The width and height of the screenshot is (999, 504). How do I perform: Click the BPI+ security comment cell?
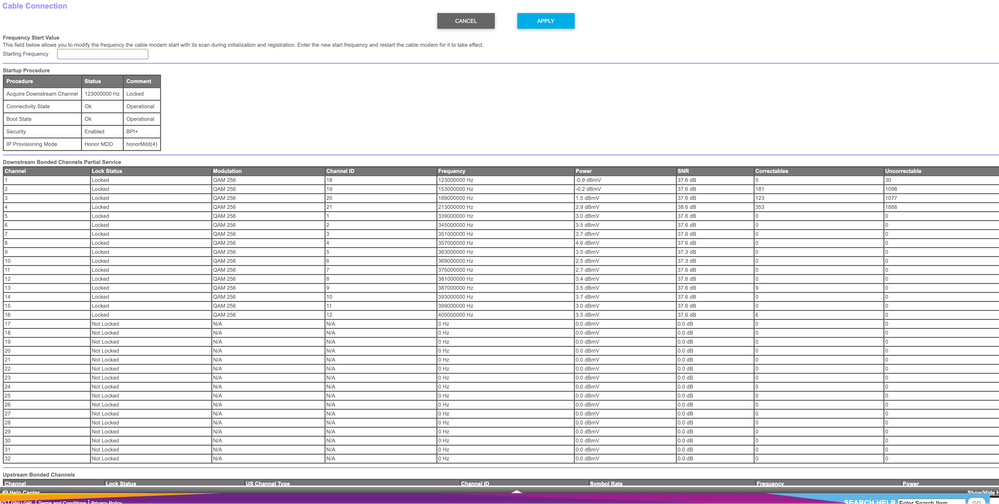pyautogui.click(x=132, y=131)
